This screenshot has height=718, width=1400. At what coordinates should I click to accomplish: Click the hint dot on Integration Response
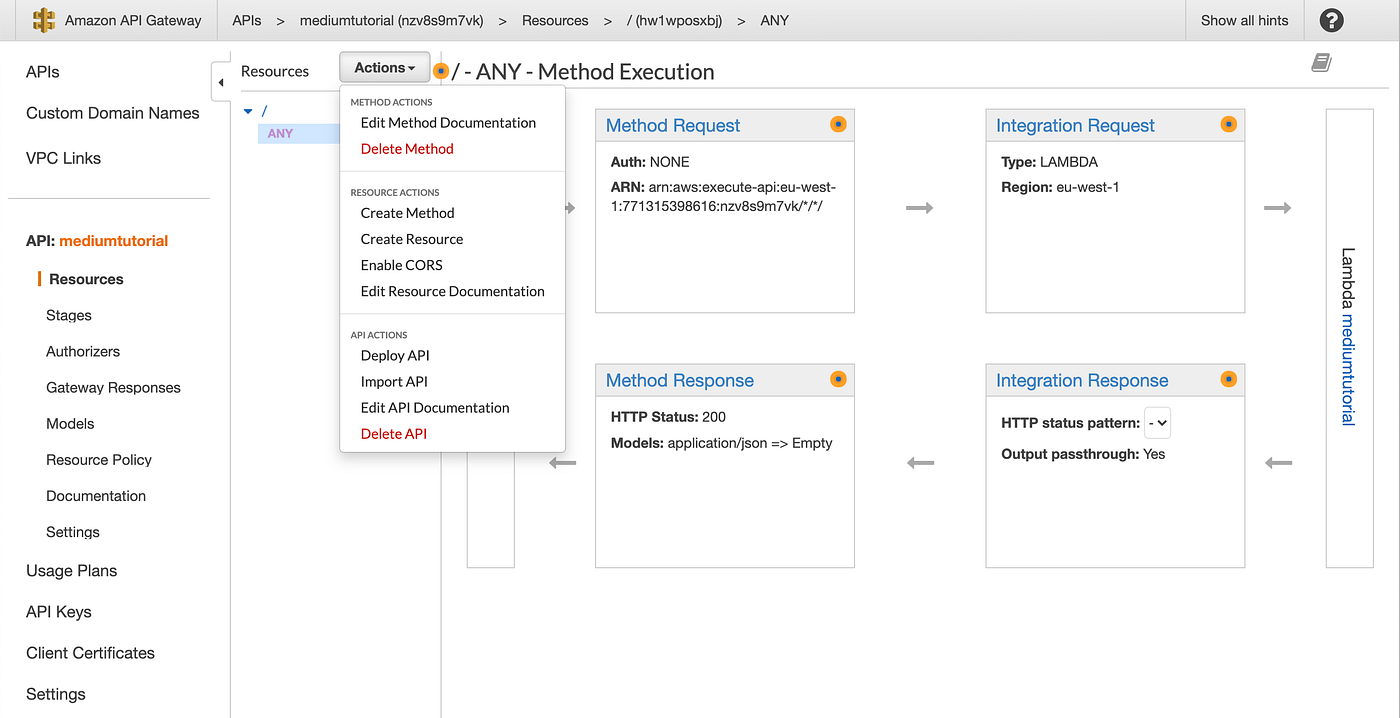tap(1228, 379)
